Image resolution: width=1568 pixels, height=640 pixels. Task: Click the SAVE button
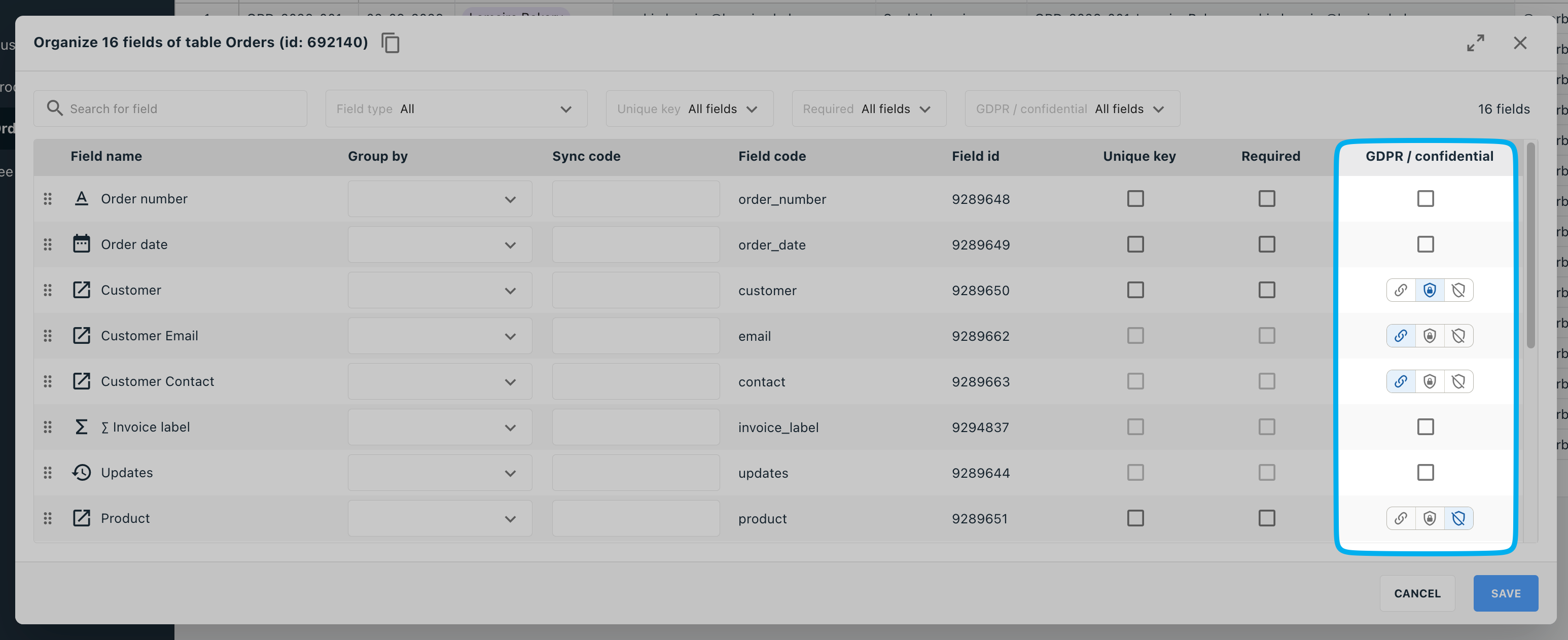(x=1505, y=593)
